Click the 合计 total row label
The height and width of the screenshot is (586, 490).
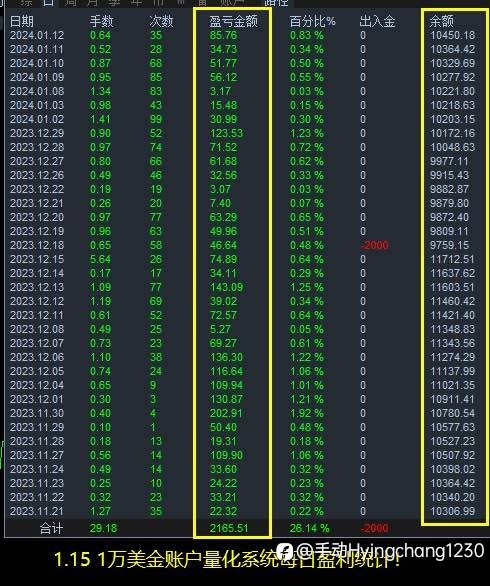tap(52, 528)
